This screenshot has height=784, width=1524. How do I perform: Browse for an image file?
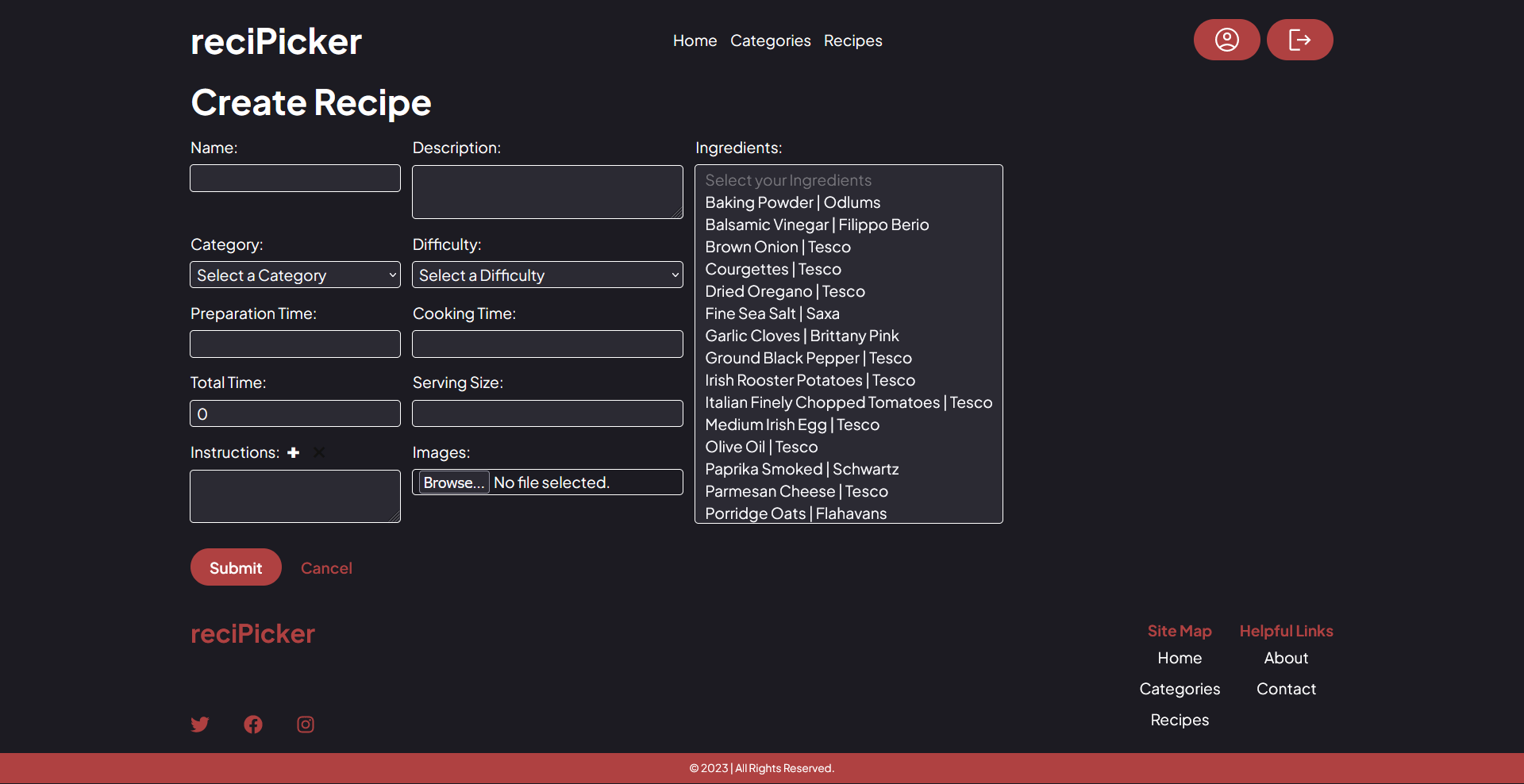[453, 482]
